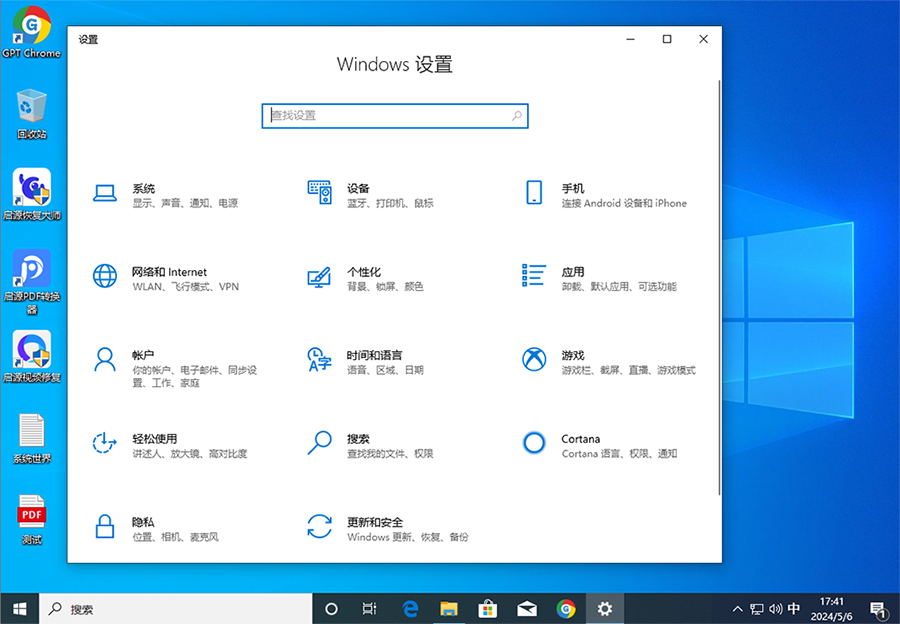Click the text WLAN、飞行模式、VPN
This screenshot has width=900, height=624.
(x=185, y=286)
